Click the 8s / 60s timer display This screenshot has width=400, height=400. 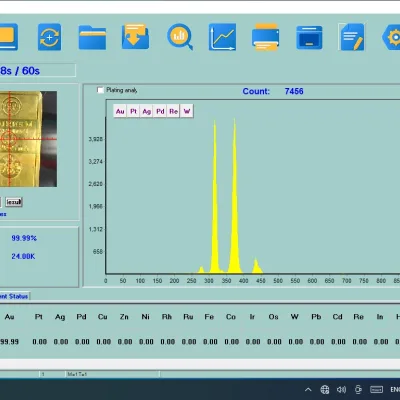[x=20, y=71]
